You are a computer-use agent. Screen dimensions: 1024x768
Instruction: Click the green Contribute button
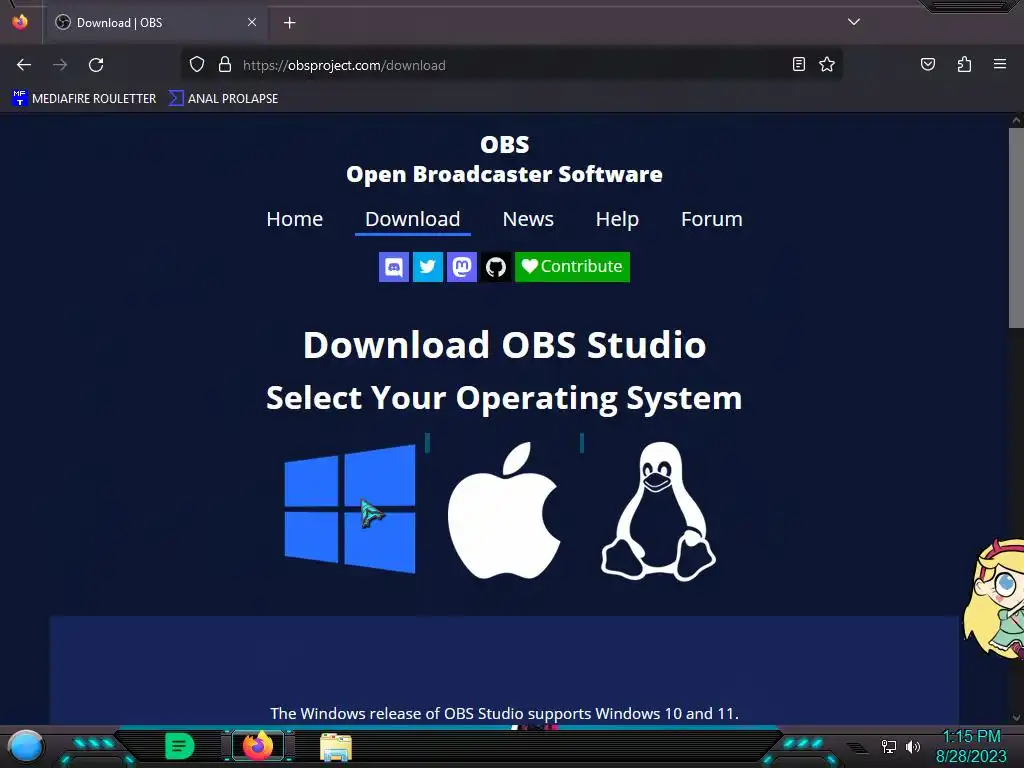tap(572, 267)
